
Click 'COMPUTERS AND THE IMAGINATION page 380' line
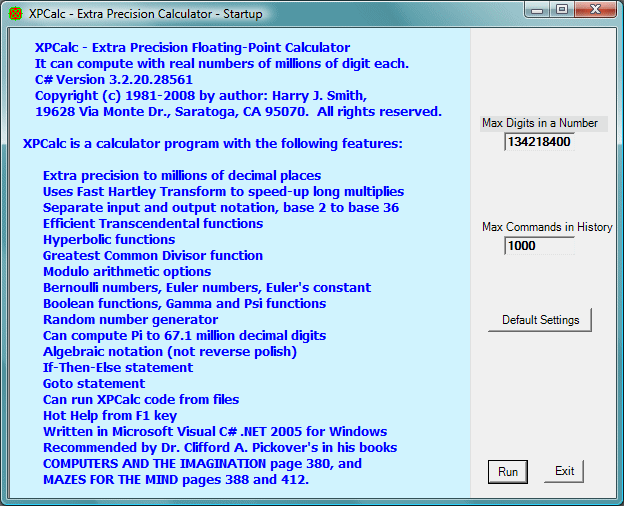pos(202,464)
